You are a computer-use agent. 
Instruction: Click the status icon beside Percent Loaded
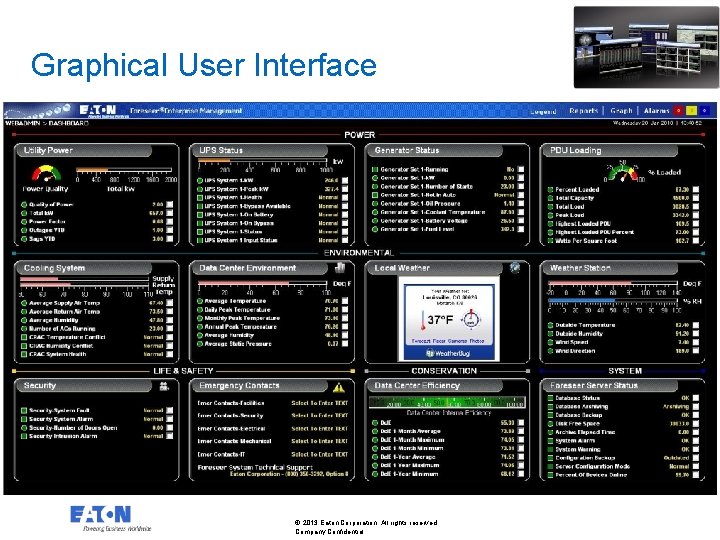[x=550, y=189]
